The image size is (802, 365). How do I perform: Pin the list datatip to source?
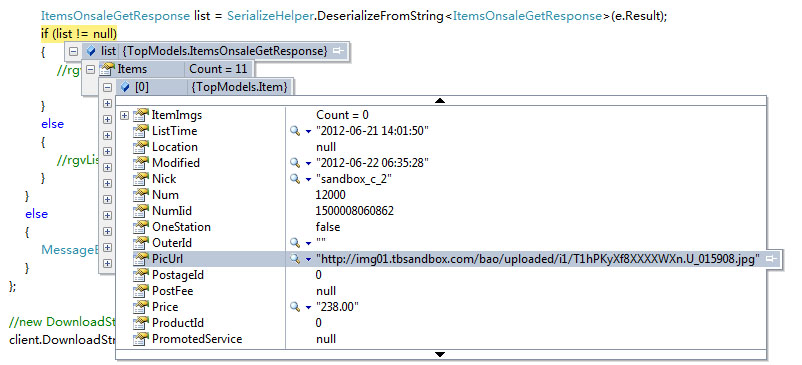[x=338, y=51]
